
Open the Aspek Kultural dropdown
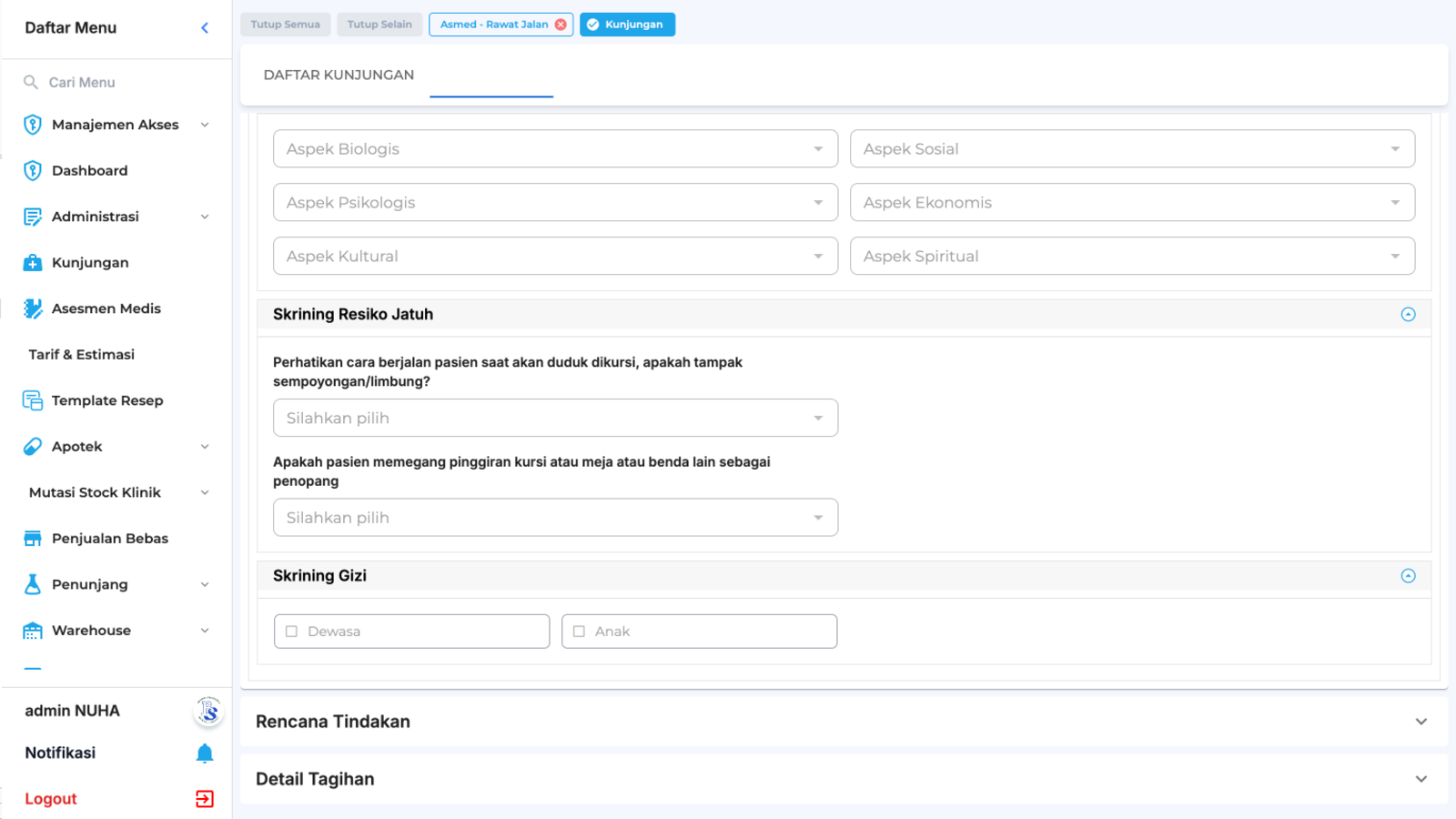click(x=555, y=257)
